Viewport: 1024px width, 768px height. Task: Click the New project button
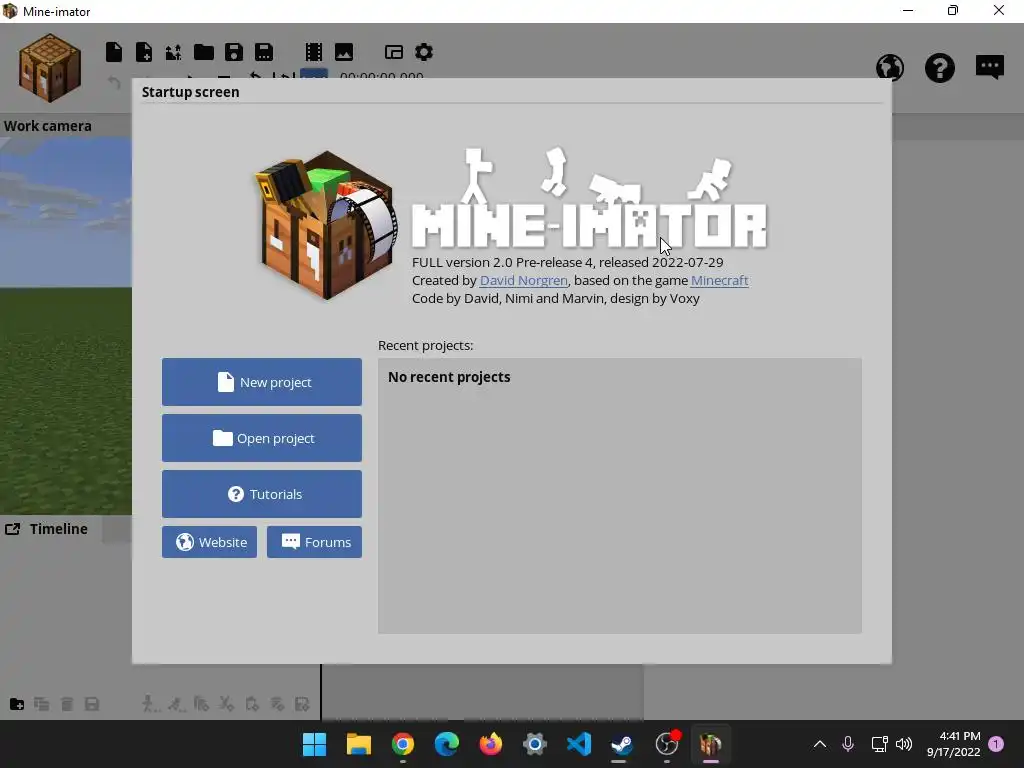[x=261, y=382]
